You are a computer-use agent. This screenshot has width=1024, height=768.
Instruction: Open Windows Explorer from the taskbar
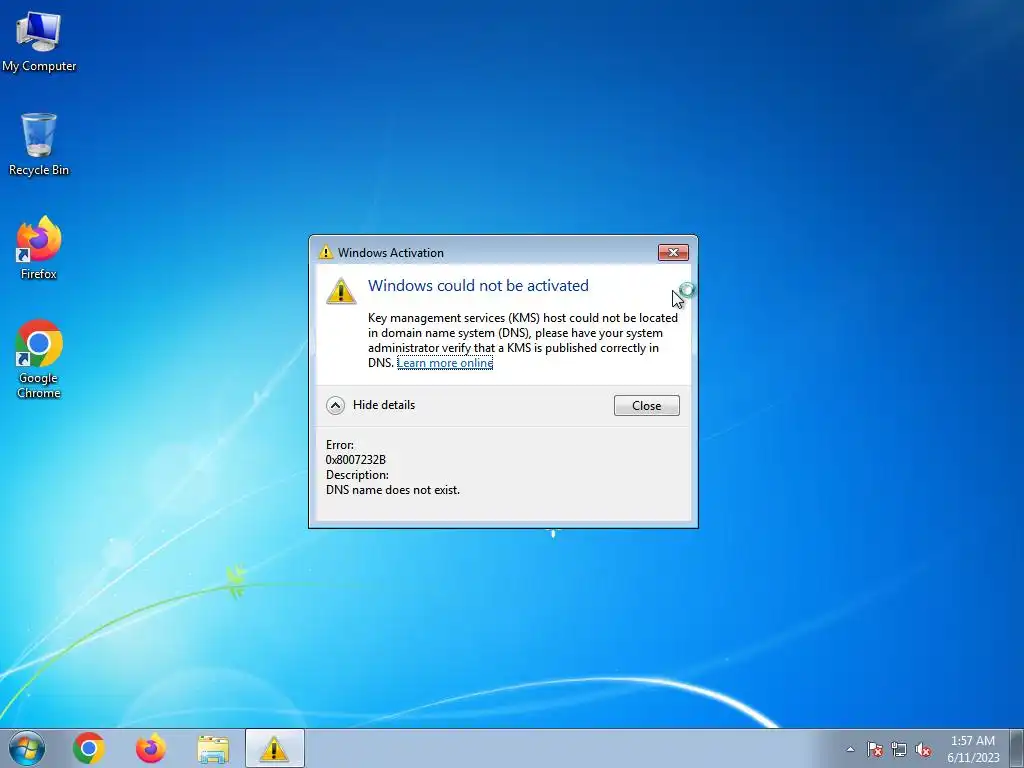[x=213, y=749]
